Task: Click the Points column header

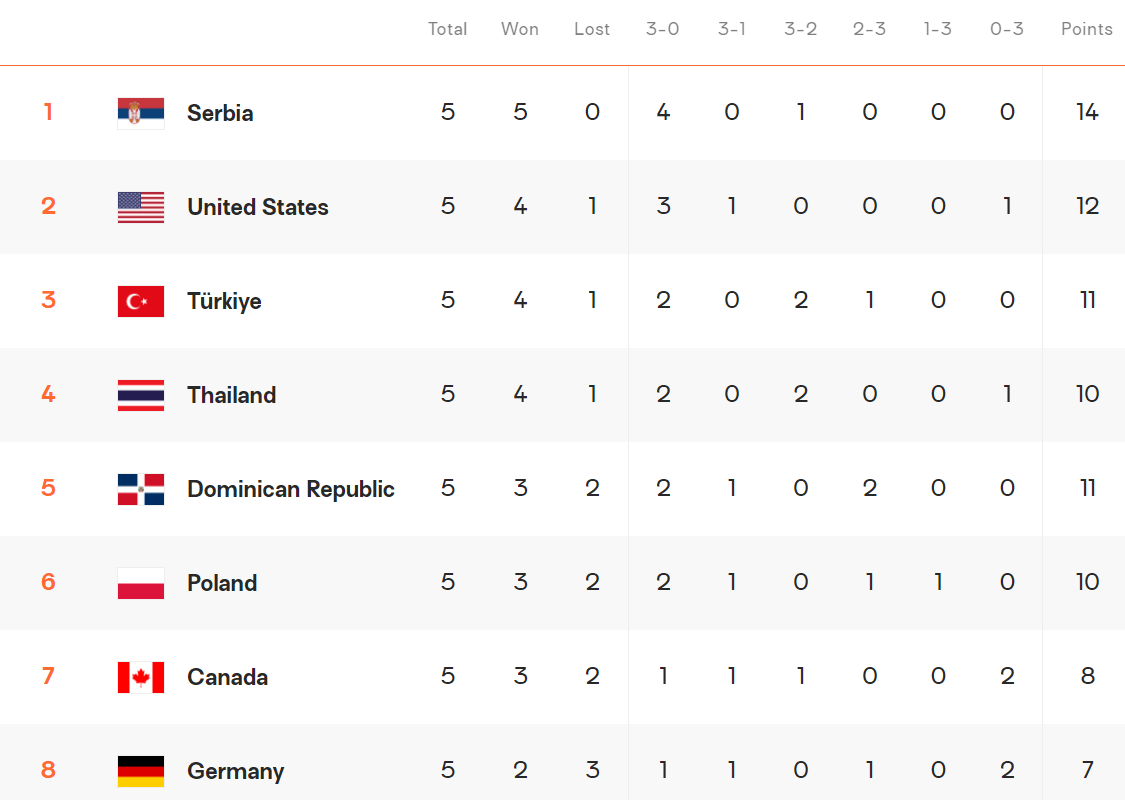Action: pyautogui.click(x=1086, y=29)
